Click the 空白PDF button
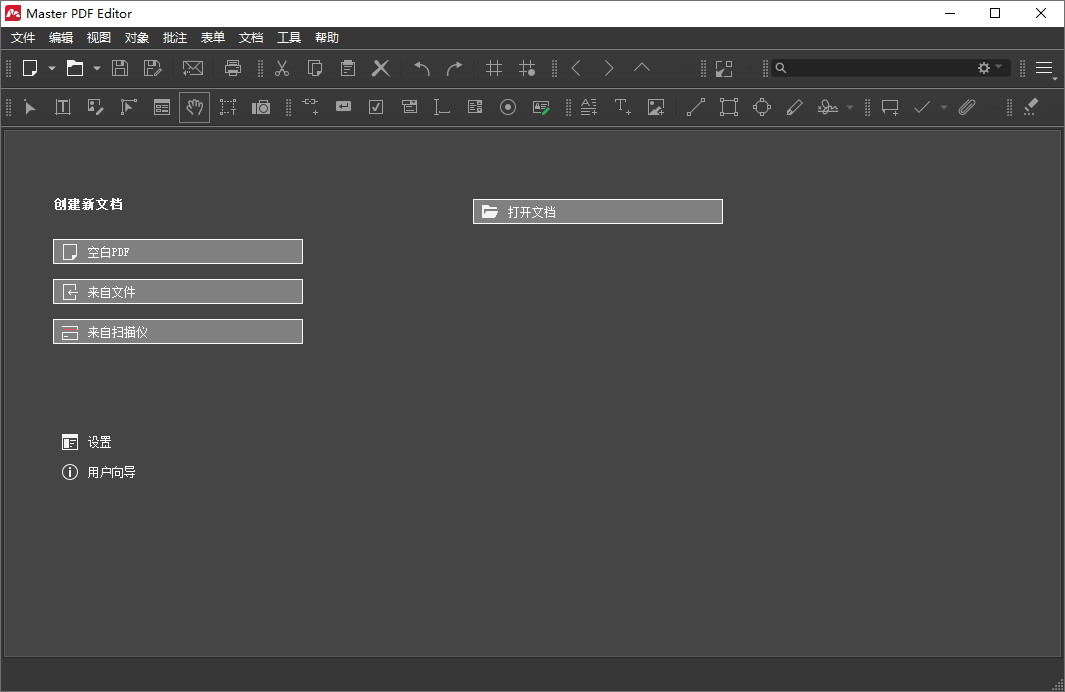The height and width of the screenshot is (692, 1065). [x=177, y=251]
